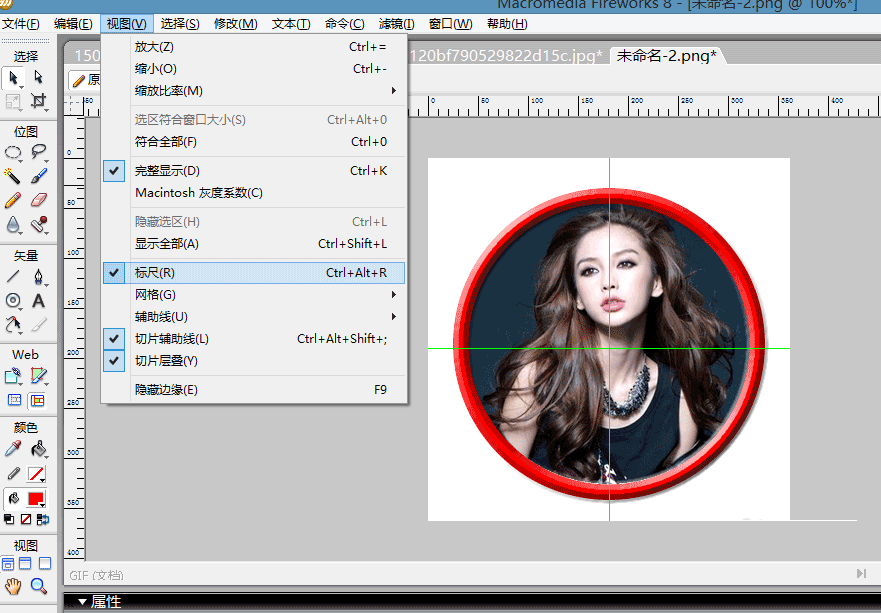Viewport: 881px width, 613px height.
Task: Select the Rubber Stamp tool
Action: pyautogui.click(x=39, y=225)
